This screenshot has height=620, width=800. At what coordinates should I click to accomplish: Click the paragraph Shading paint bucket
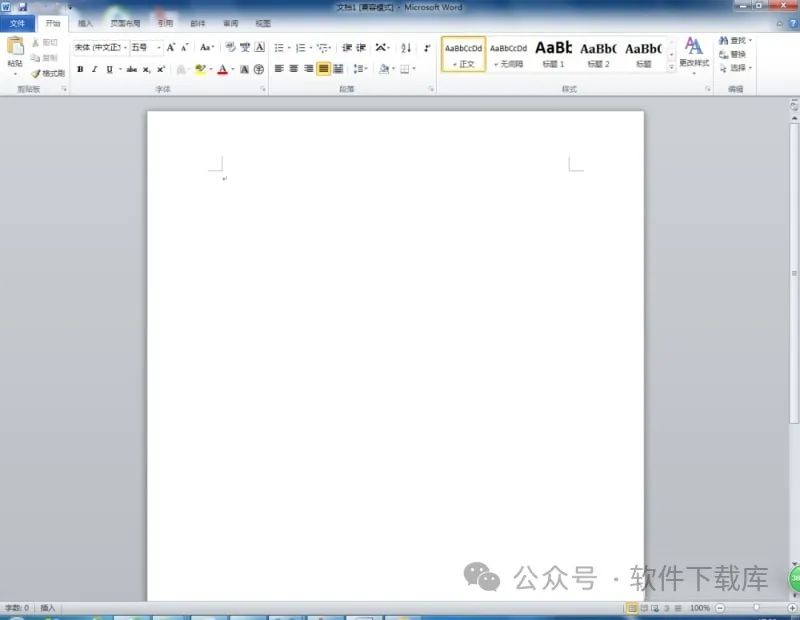click(x=384, y=68)
